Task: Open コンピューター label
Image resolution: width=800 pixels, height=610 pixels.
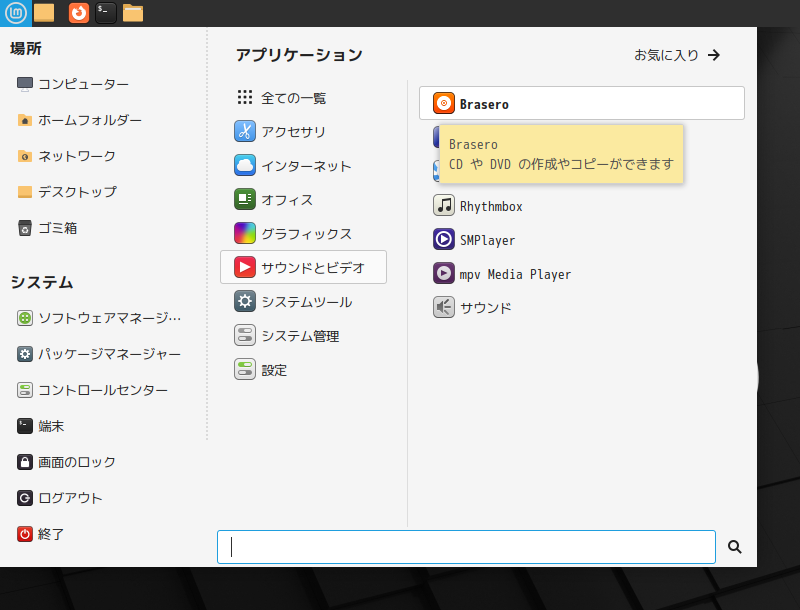Action: (x=83, y=84)
